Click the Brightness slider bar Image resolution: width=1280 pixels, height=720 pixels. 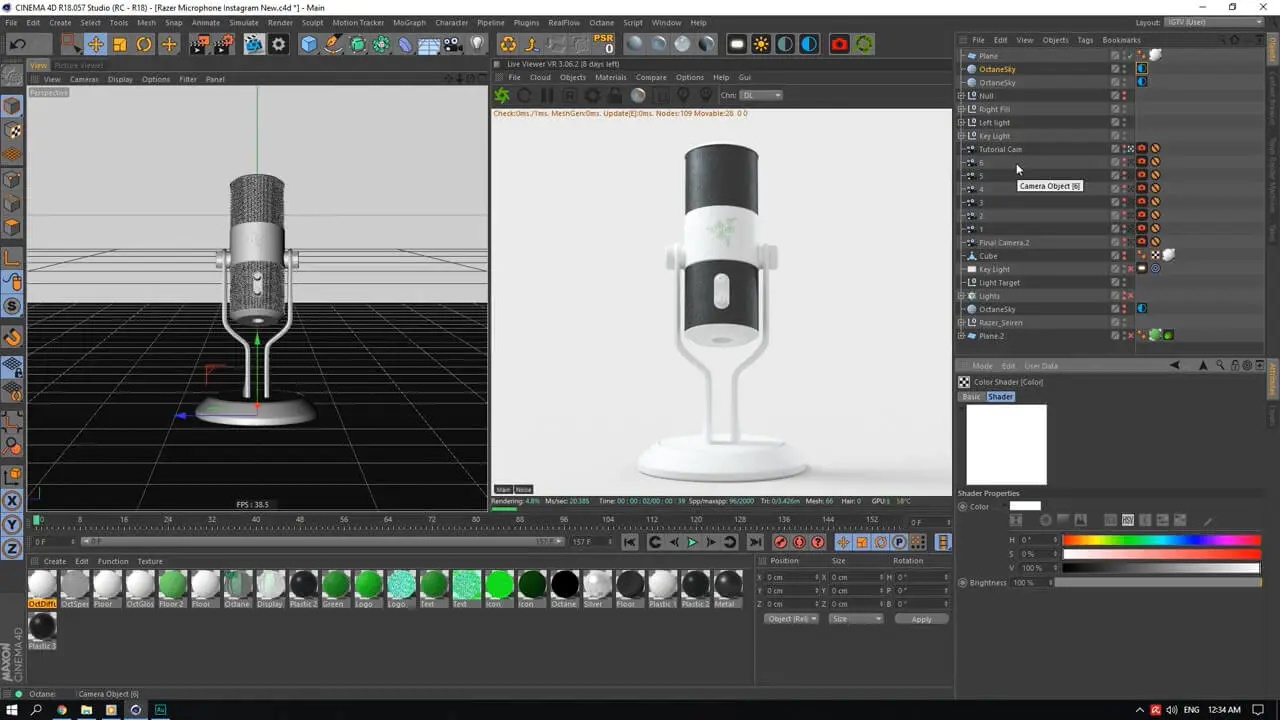click(1158, 582)
